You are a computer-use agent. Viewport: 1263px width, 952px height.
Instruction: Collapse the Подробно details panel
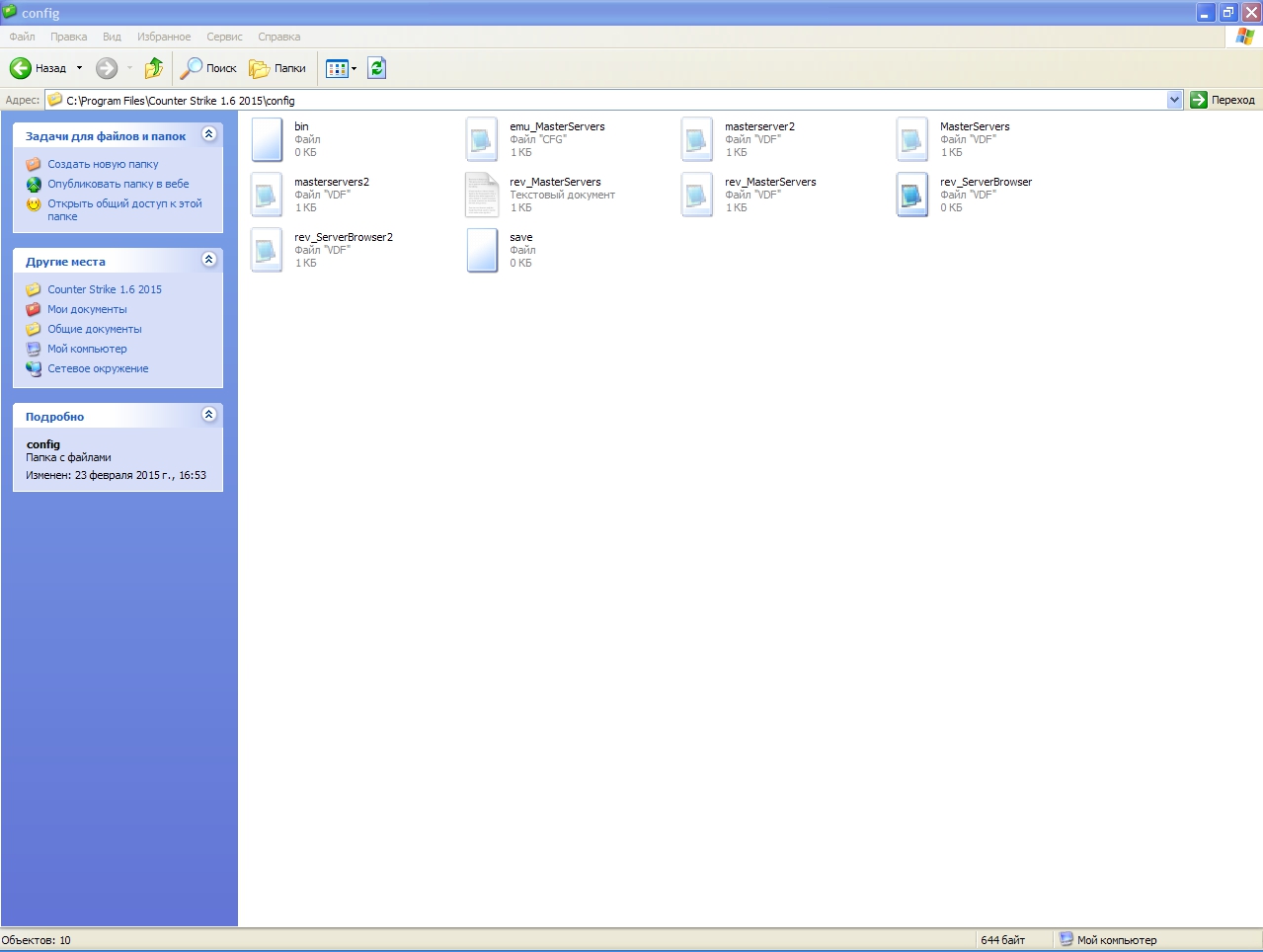pos(208,415)
